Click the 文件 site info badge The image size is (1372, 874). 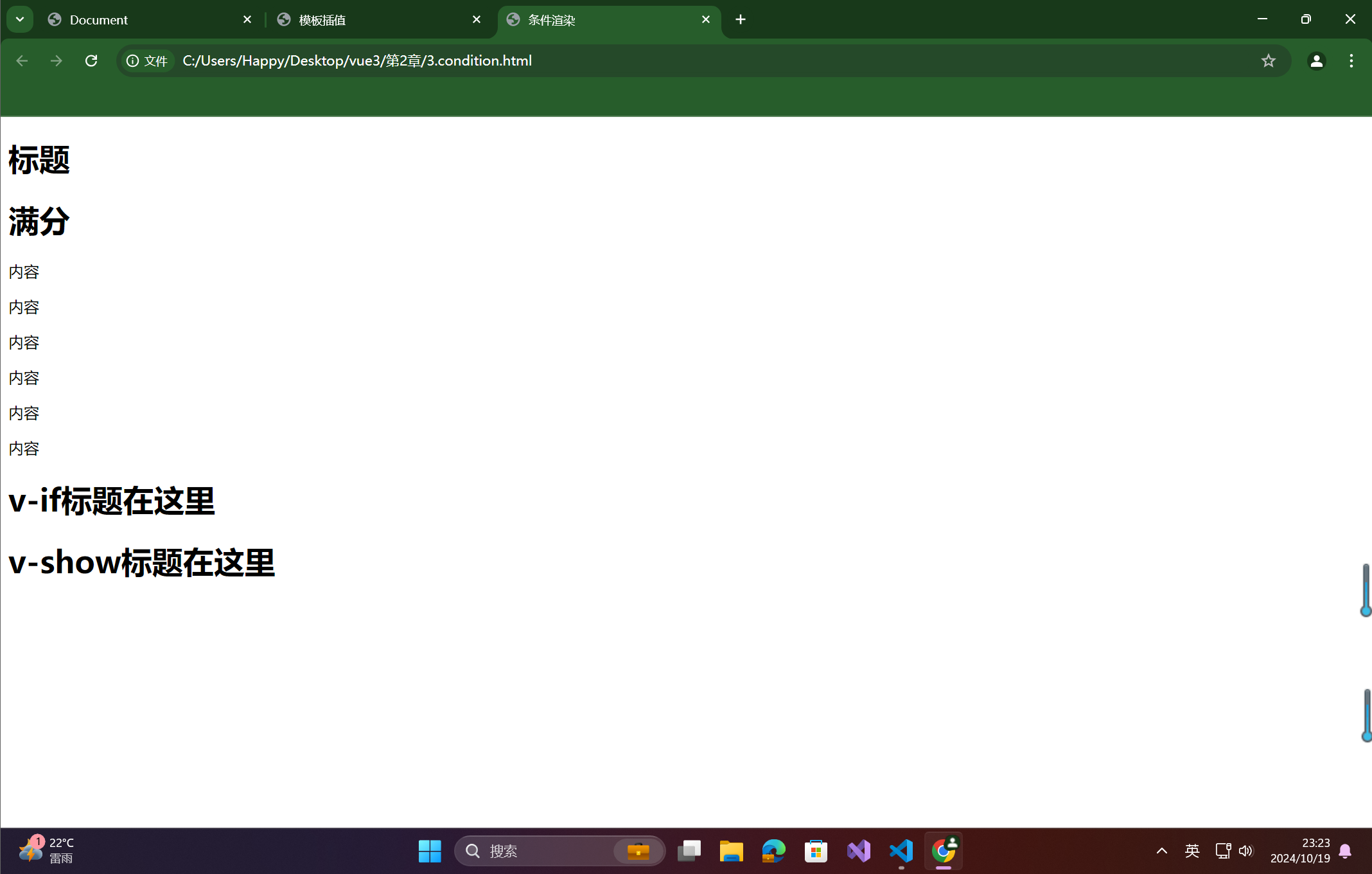147,60
